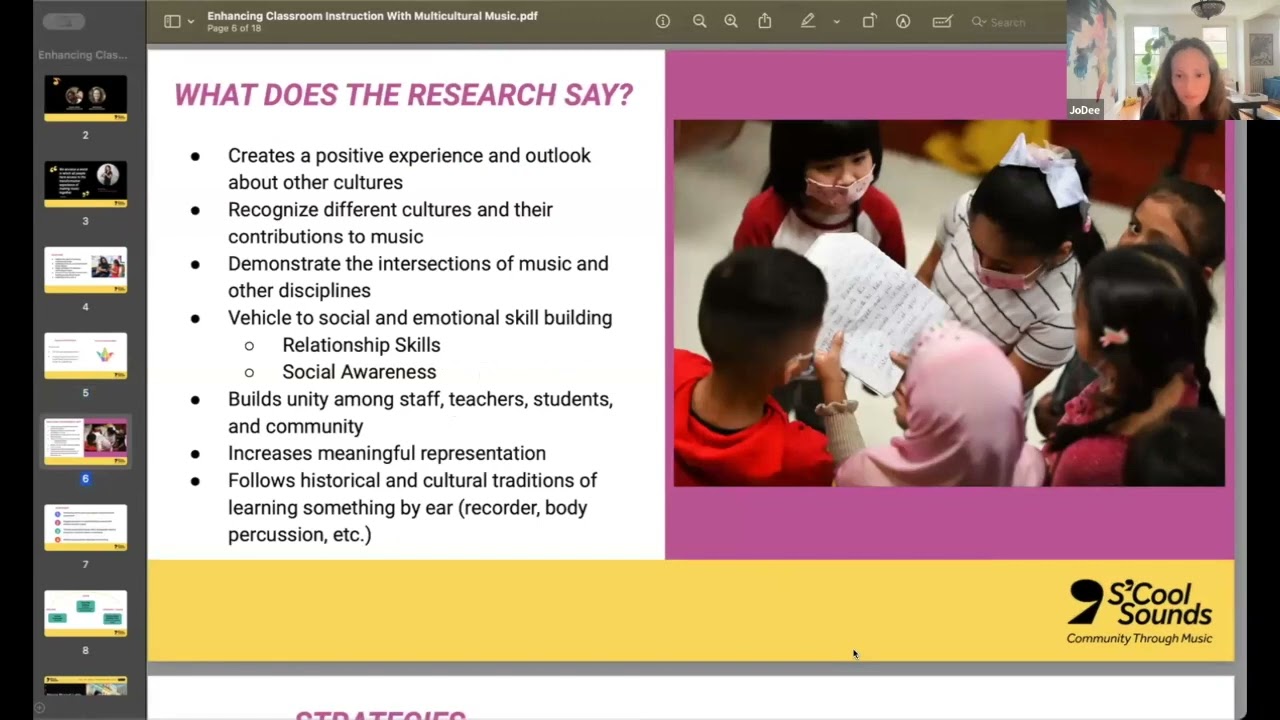Show the Markup toolbar

pos(903,21)
